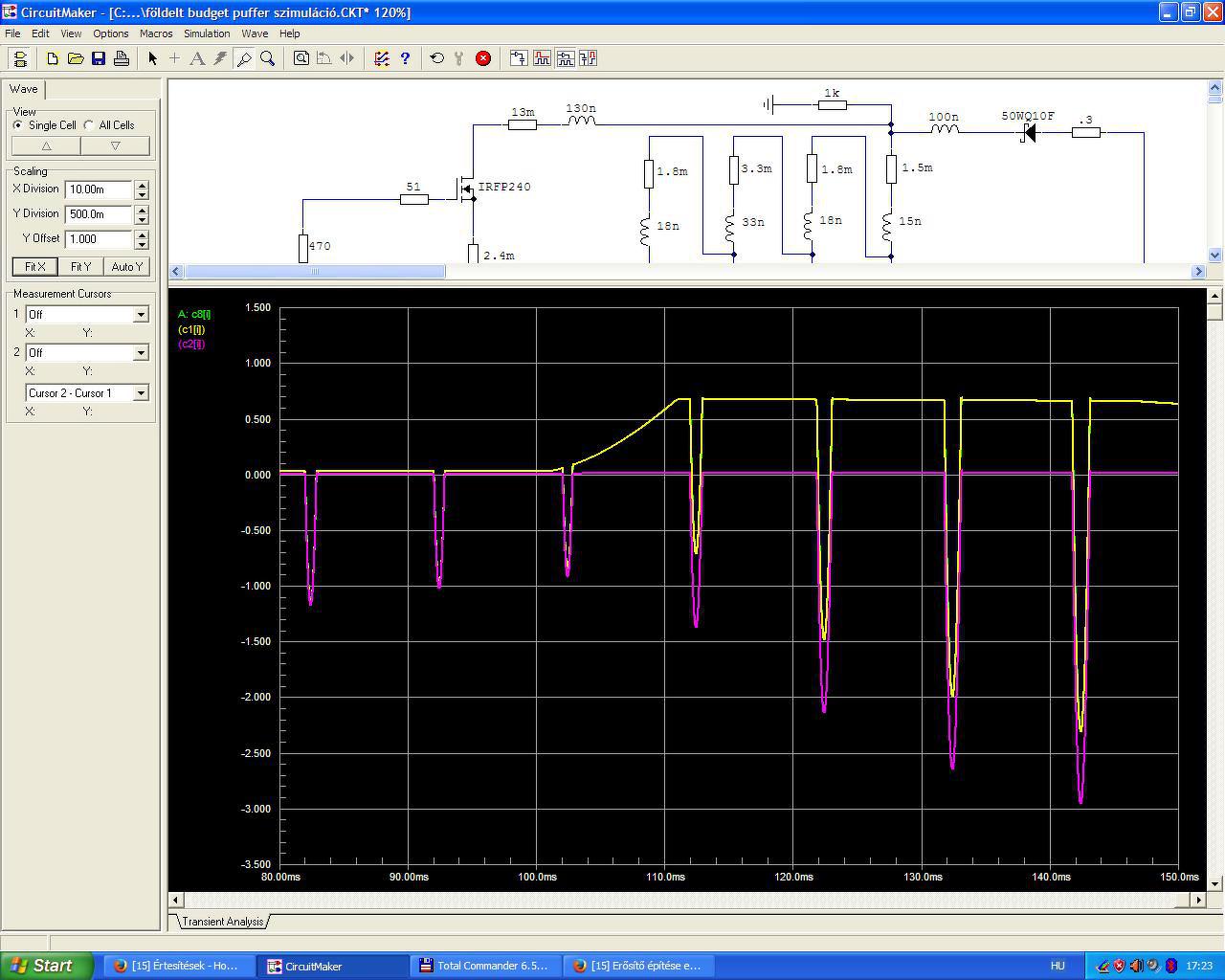Screen dimensions: 1225x980
Task: Click the Bluetooth tray icon
Action: pos(1170,966)
